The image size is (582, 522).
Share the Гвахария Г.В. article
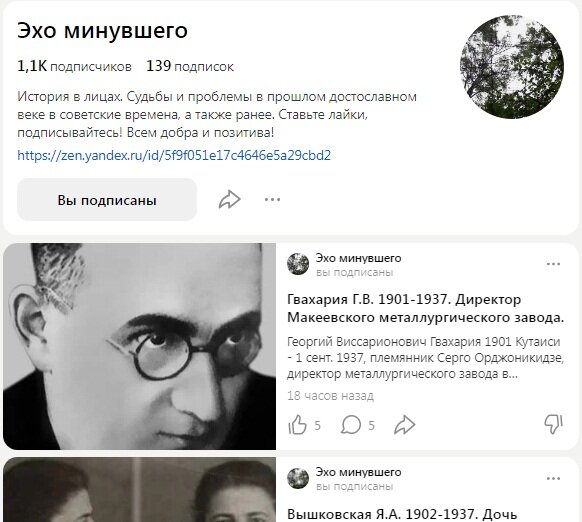pos(404,425)
